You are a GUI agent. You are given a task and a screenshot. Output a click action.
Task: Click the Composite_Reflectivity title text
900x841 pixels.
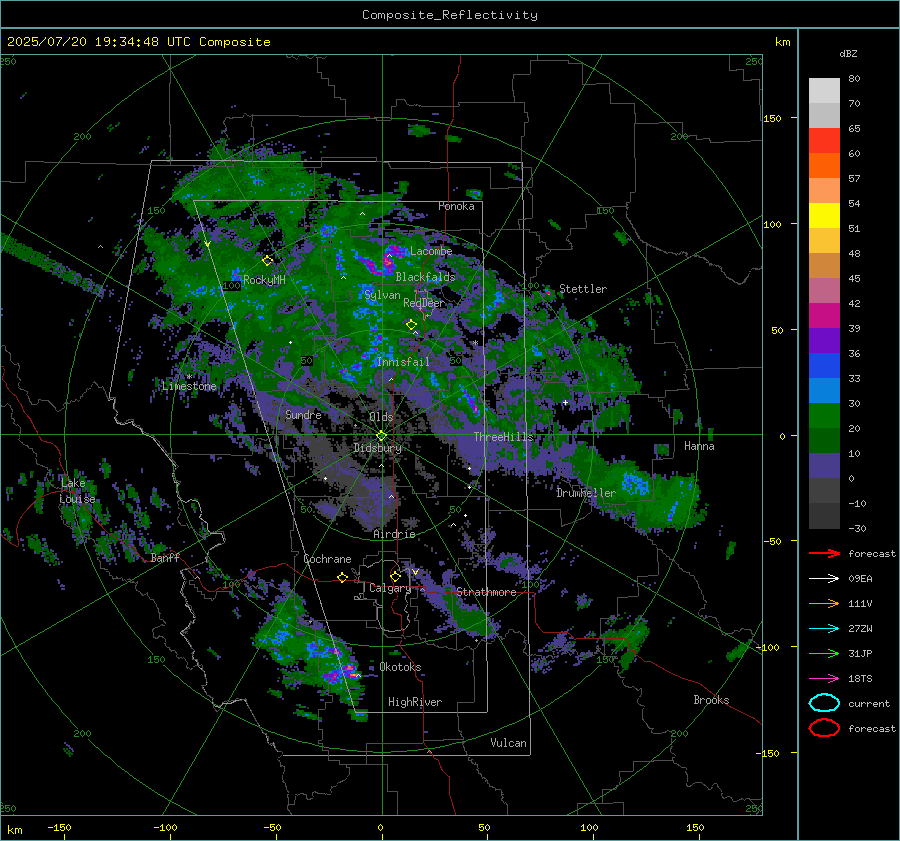450,15
